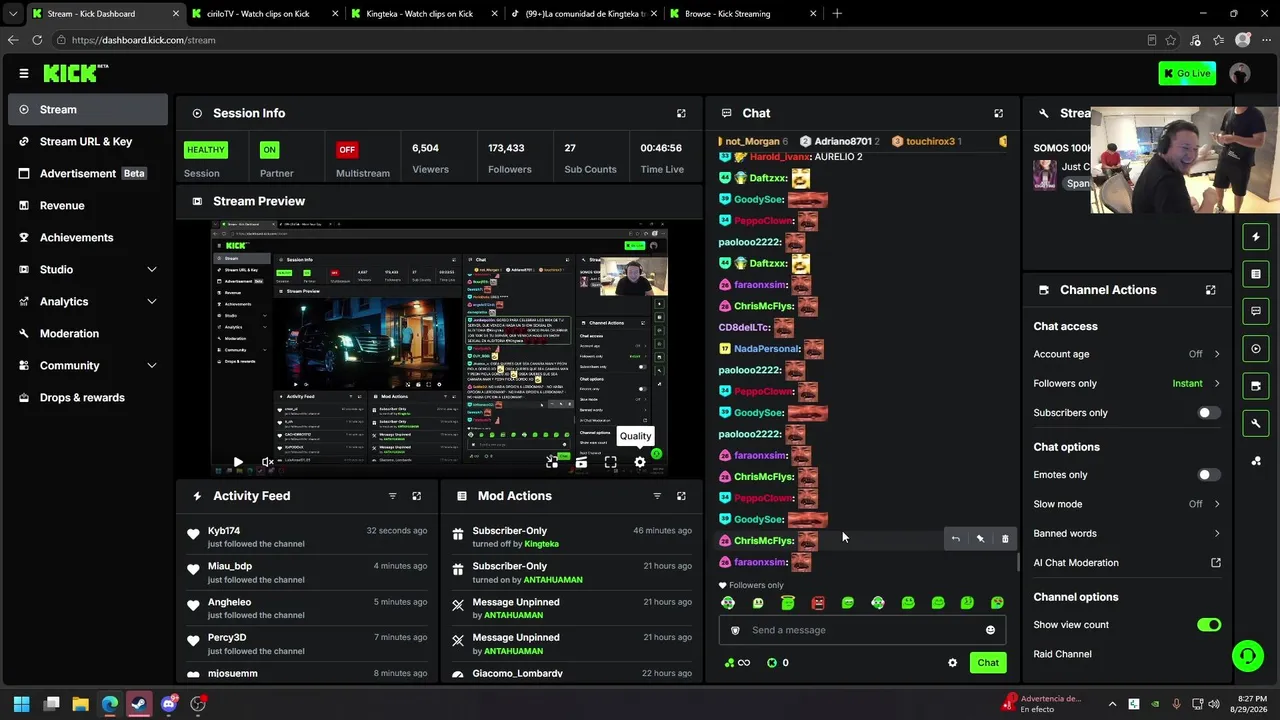Open Slow mode setting
1280x720 pixels.
coord(1127,504)
